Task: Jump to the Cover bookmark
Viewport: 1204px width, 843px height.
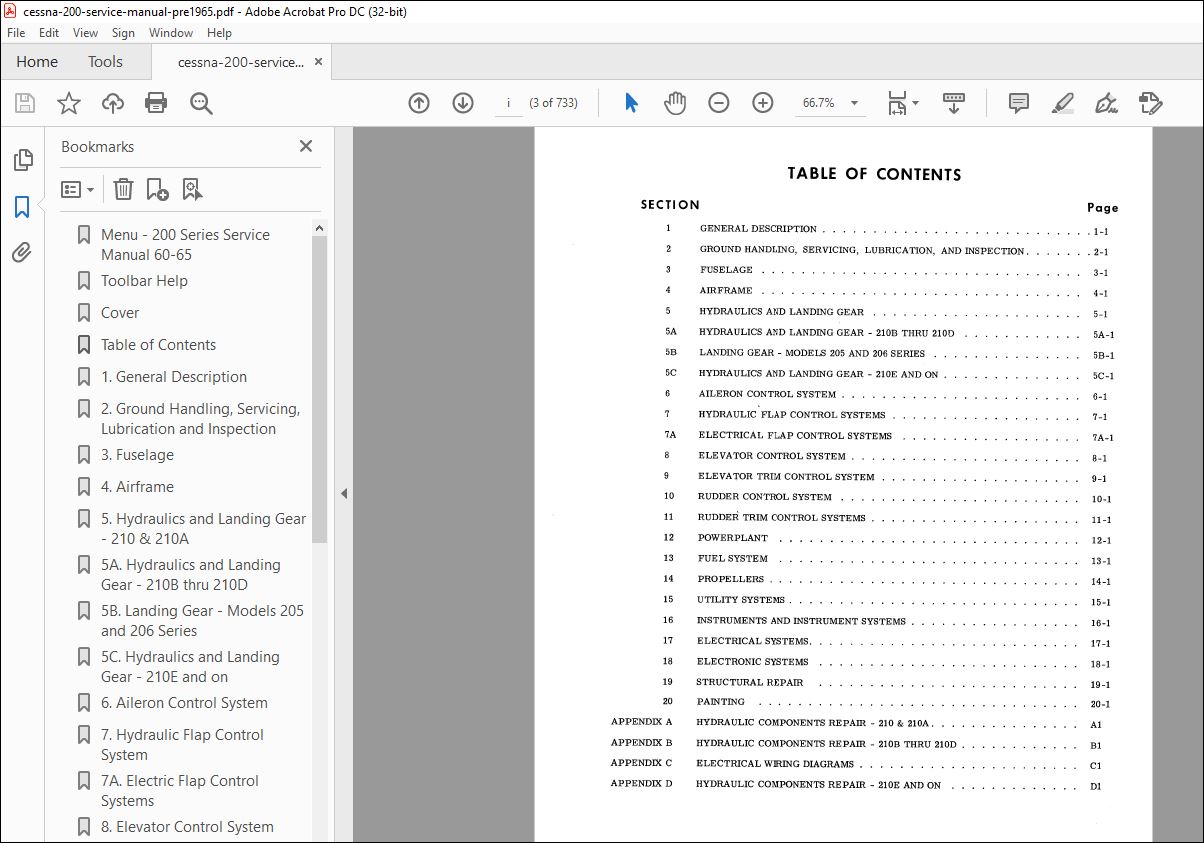Action: coord(120,313)
